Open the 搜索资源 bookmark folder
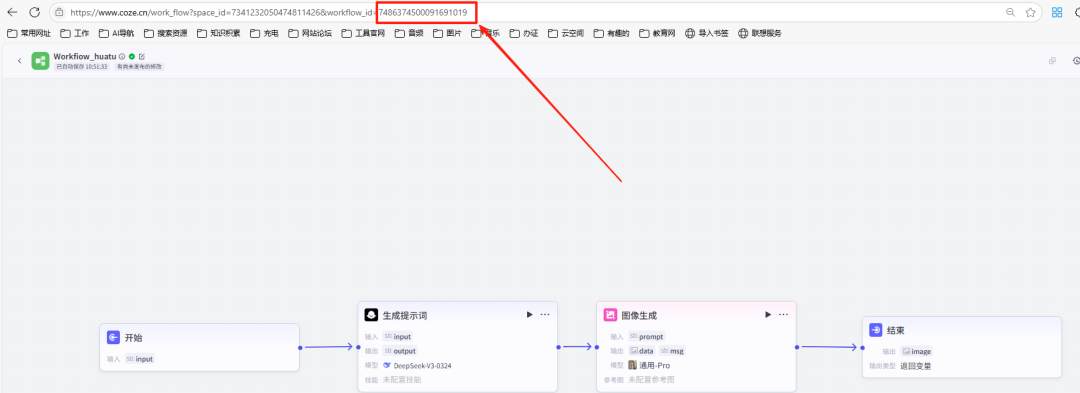Screen dimensions: 1080x393 [x=165, y=33]
